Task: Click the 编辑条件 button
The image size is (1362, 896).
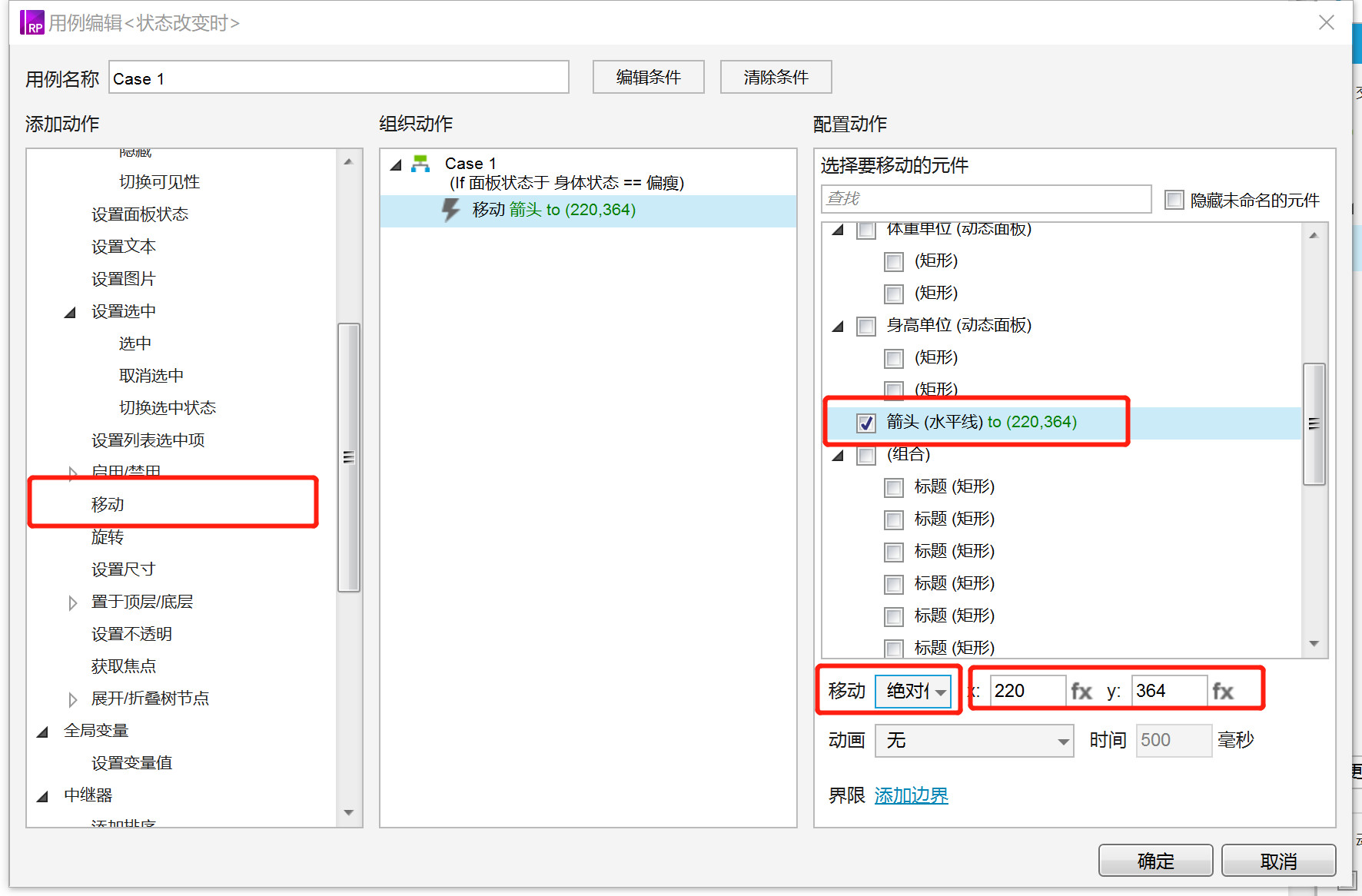Action: [x=649, y=77]
